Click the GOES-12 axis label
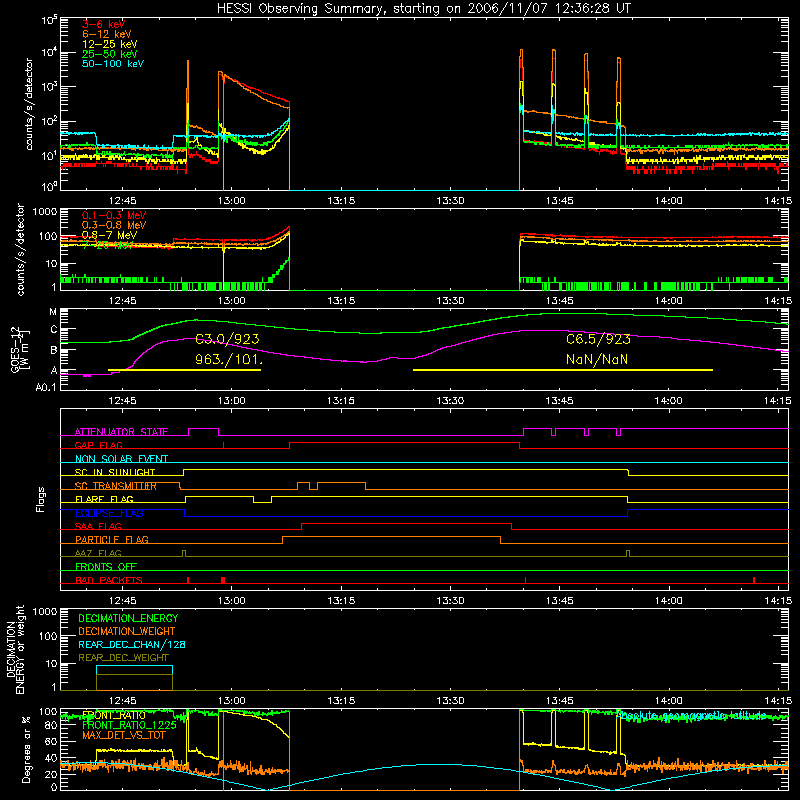The height and width of the screenshot is (800, 800). click(x=20, y=349)
